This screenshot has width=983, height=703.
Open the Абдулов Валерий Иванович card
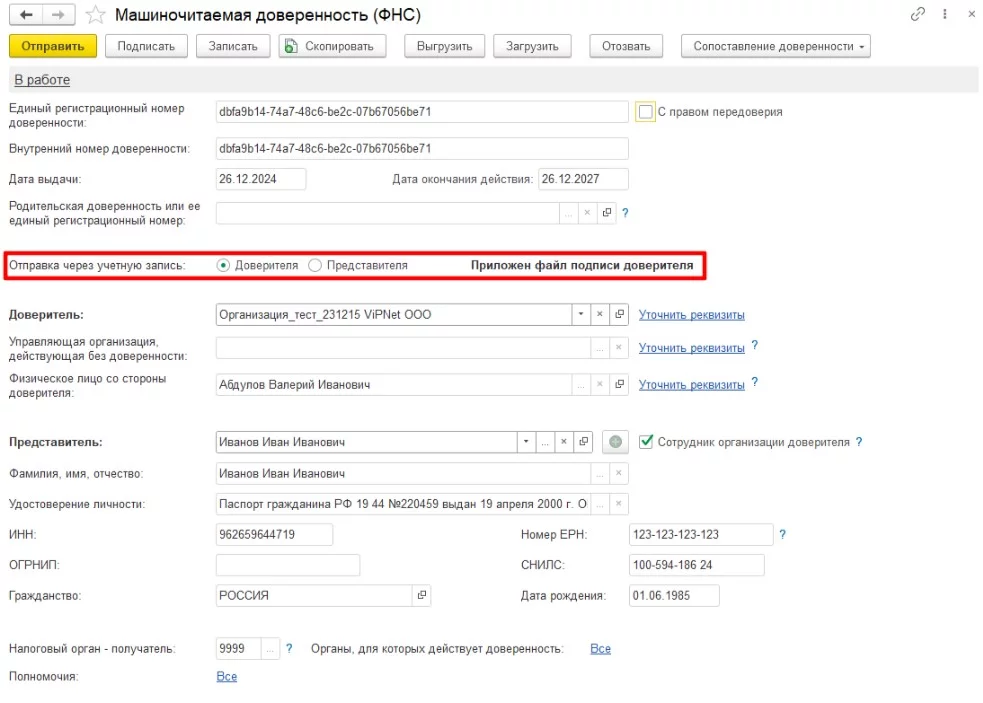619,384
